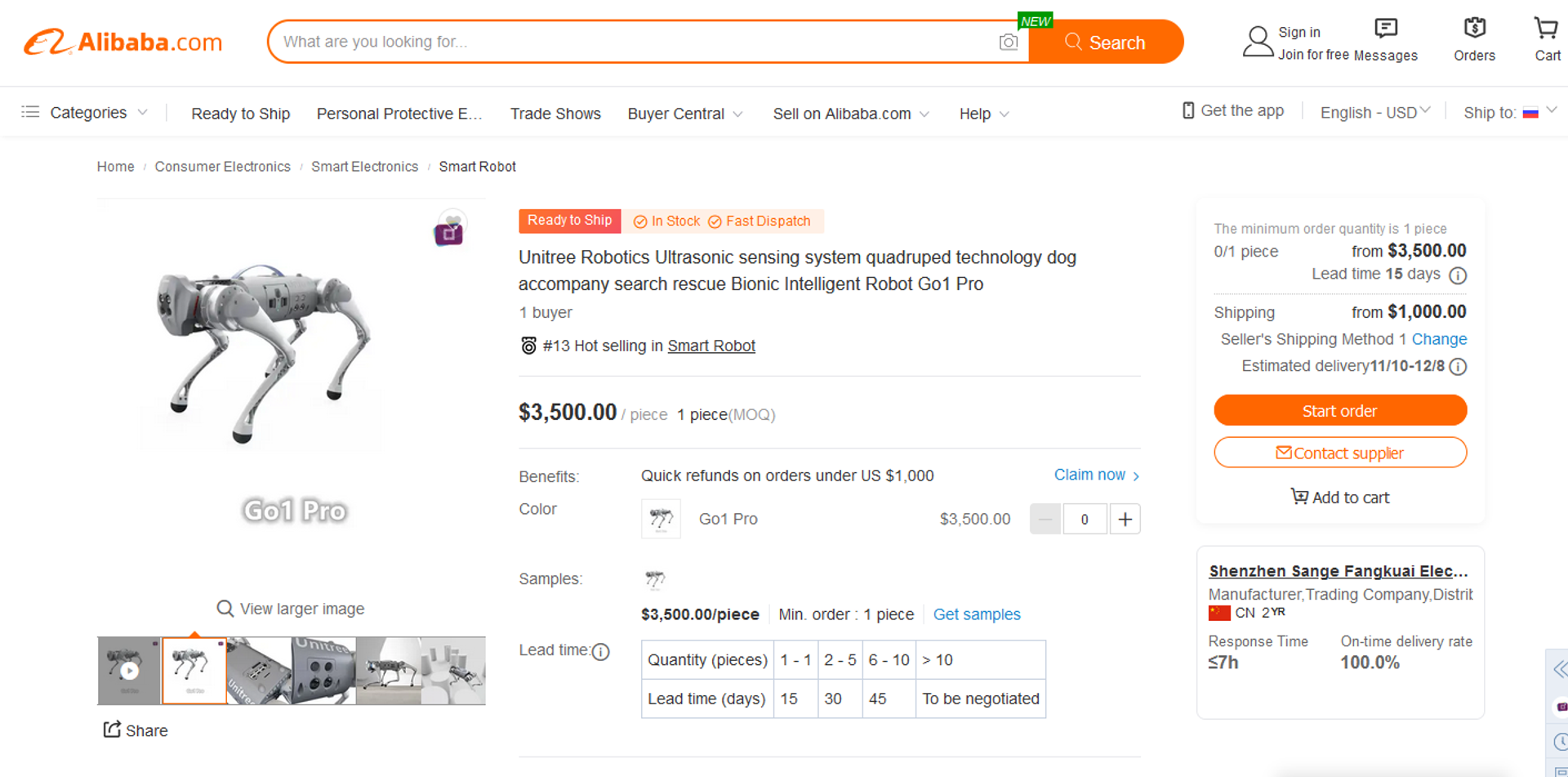1568x777 pixels.
Task: Decrease Go1 Pro quantity with minus button
Action: [x=1045, y=519]
